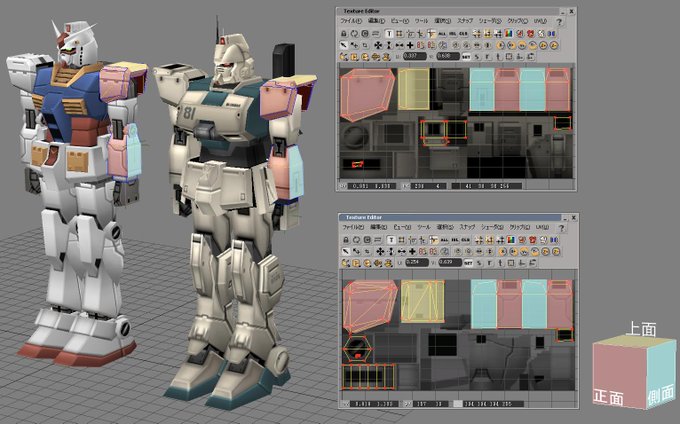
Task: Click the ALL button in upper Texture Editor toolbar
Action: [442, 33]
